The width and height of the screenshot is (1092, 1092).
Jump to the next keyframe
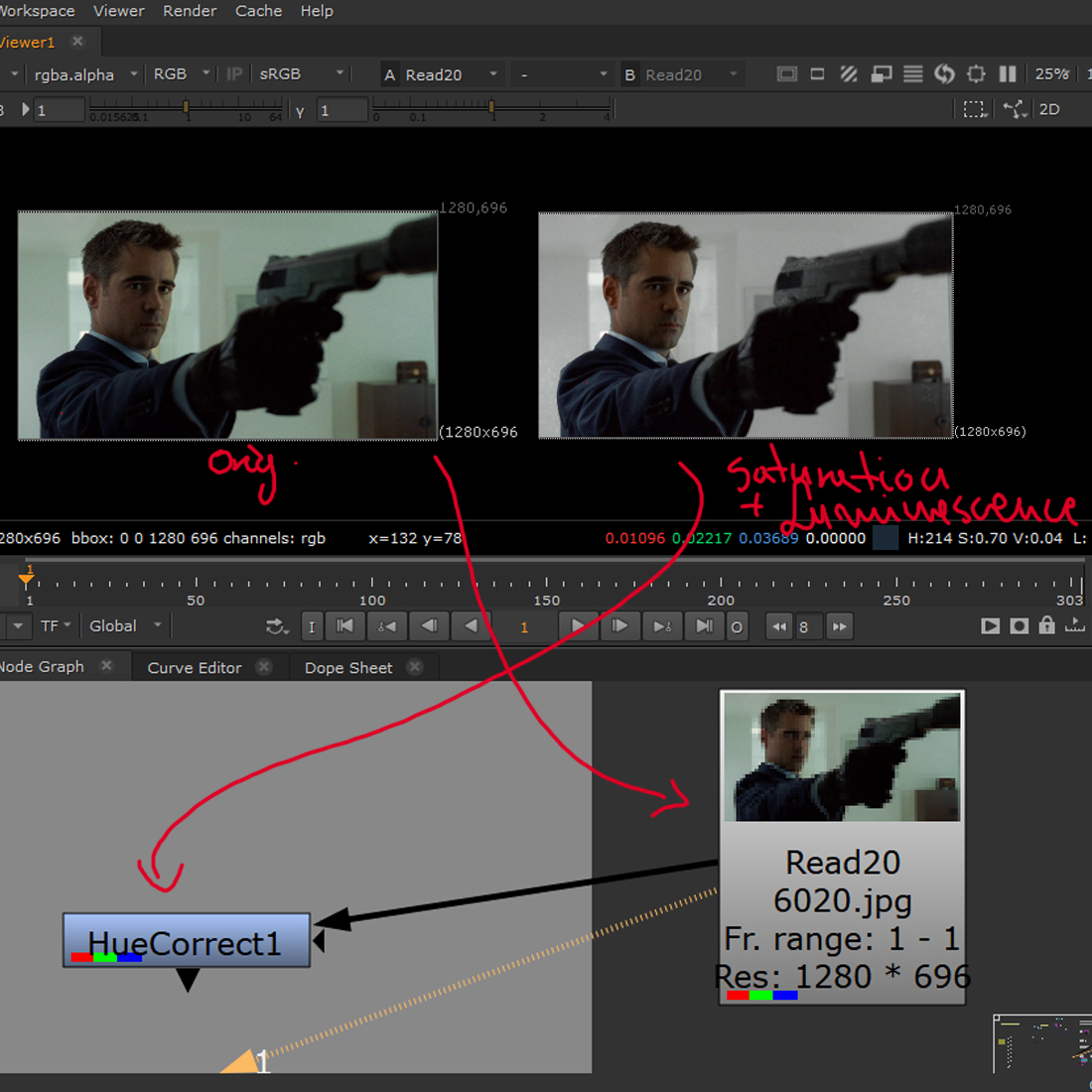coord(661,626)
